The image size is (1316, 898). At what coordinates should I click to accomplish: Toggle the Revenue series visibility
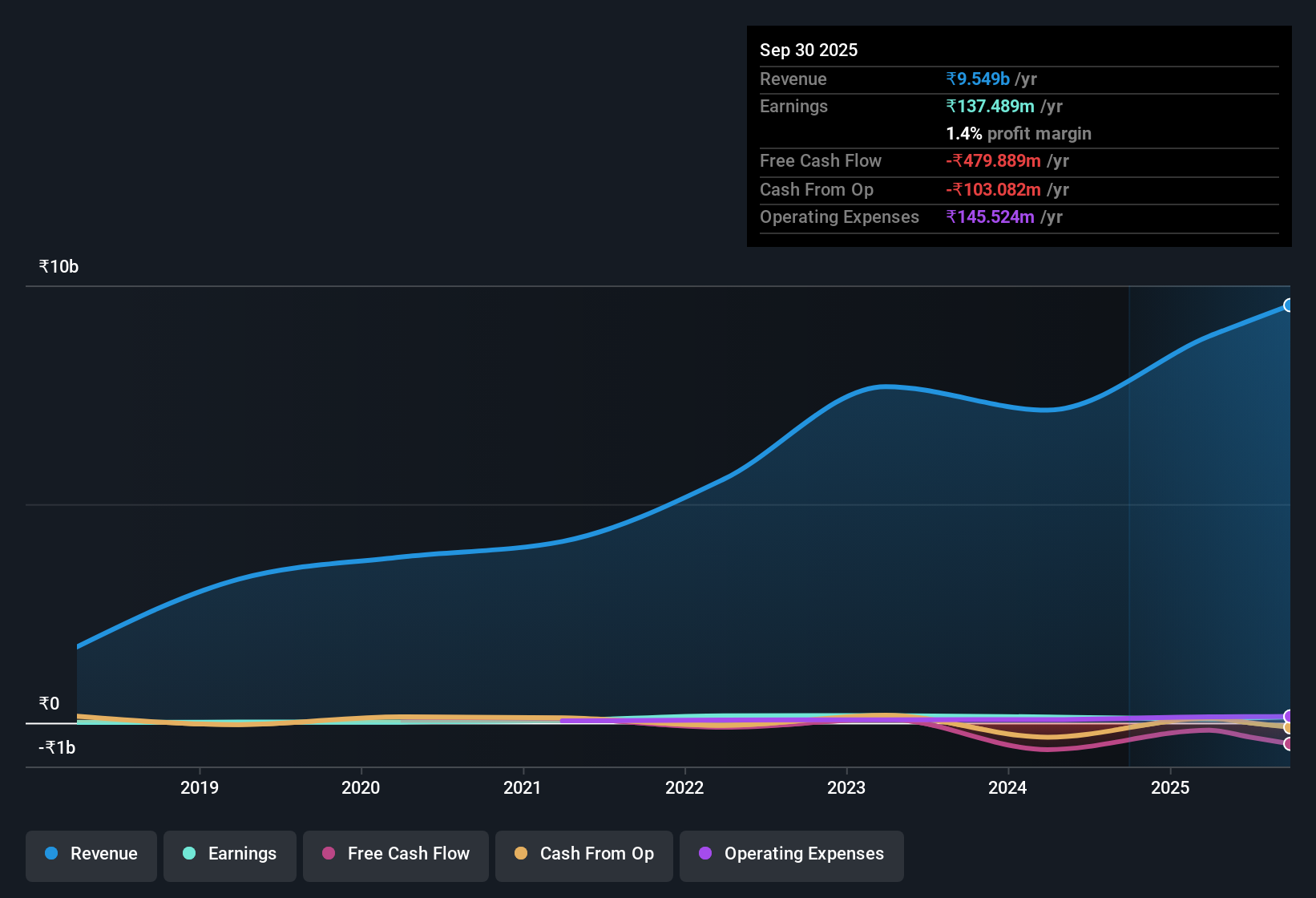pos(91,854)
